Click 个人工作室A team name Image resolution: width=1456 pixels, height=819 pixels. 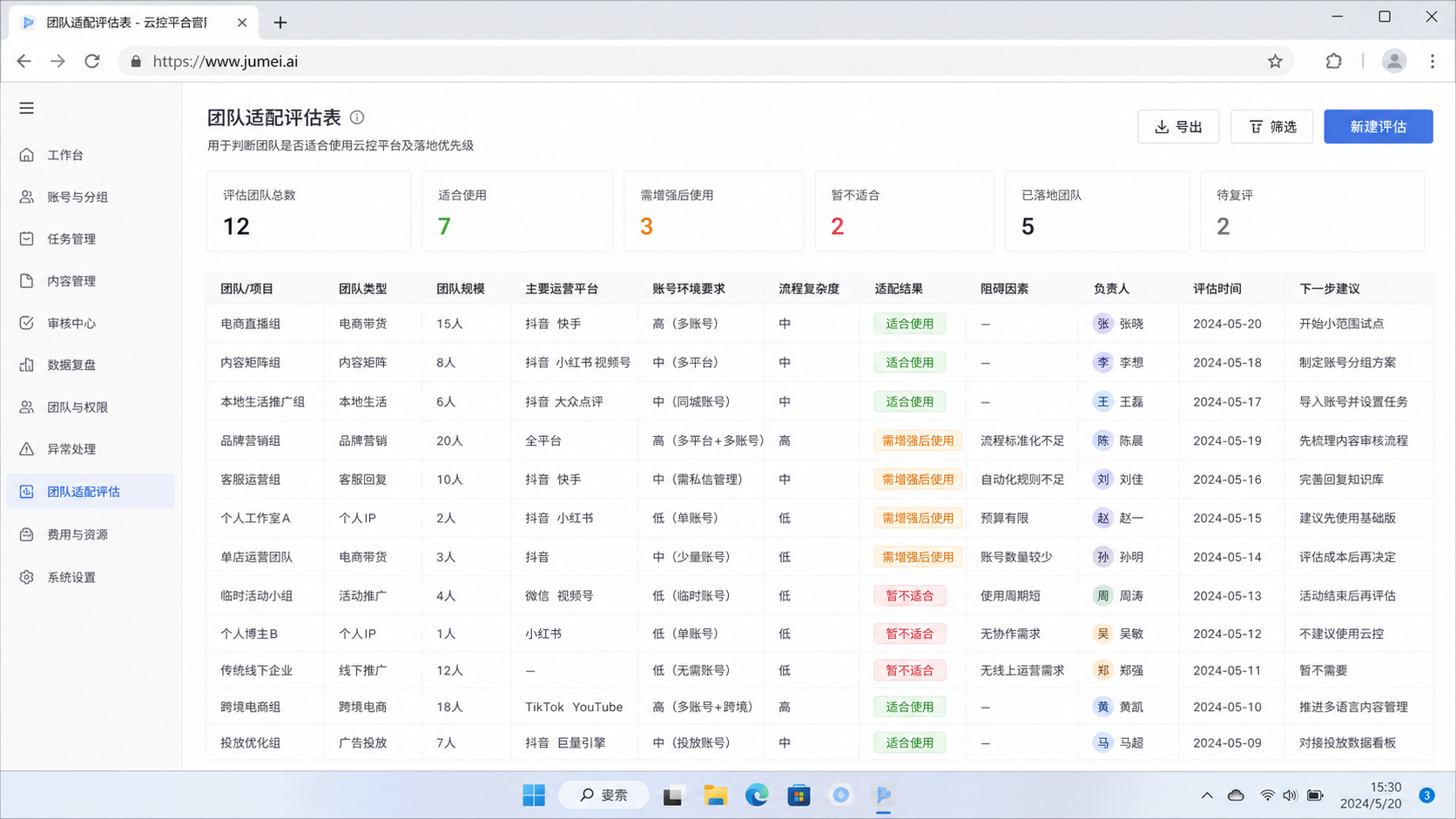(x=255, y=518)
